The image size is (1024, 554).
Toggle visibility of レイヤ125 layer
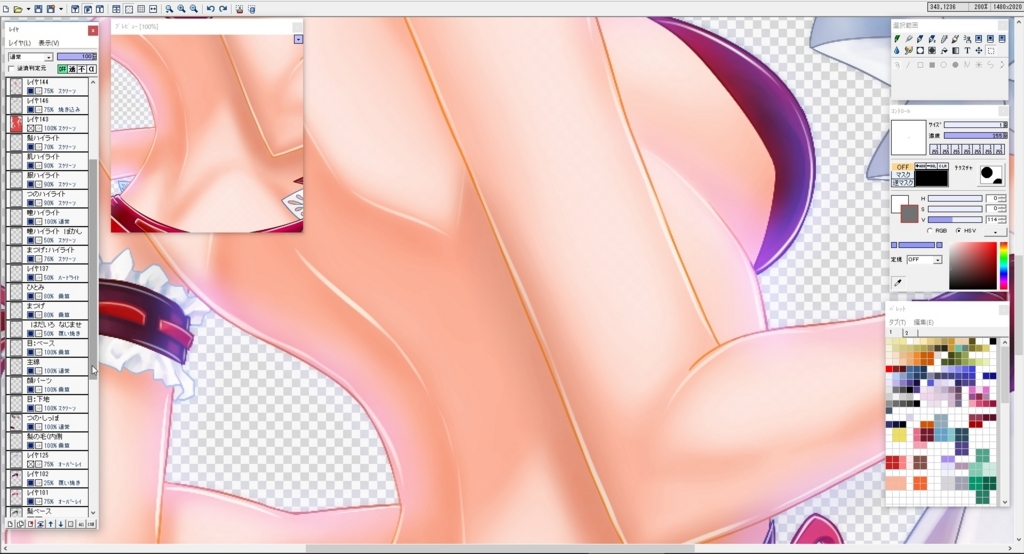click(30, 464)
